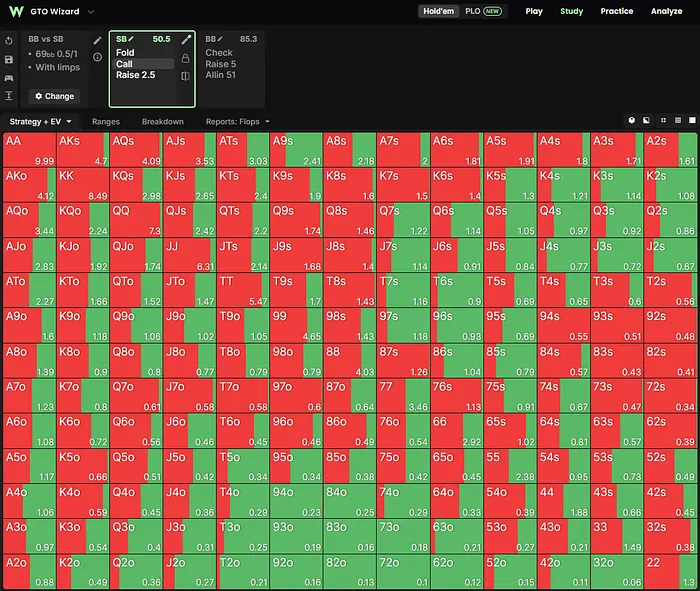
Task: Click the 22 hand cell
Action: (671, 571)
